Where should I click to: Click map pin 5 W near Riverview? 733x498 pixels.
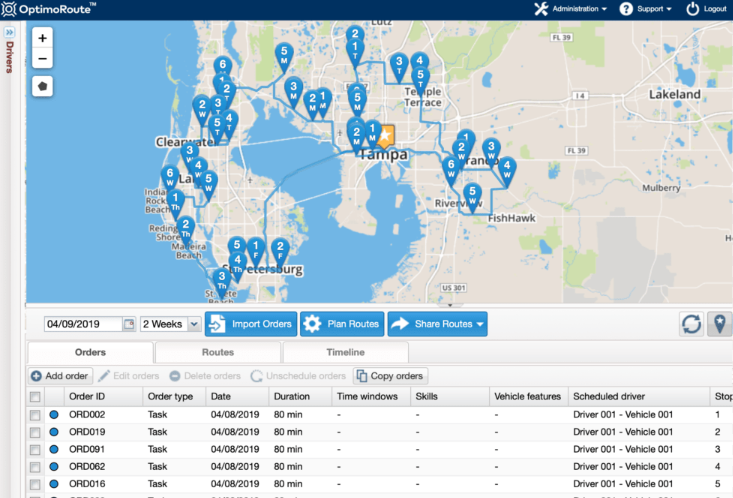click(x=472, y=197)
